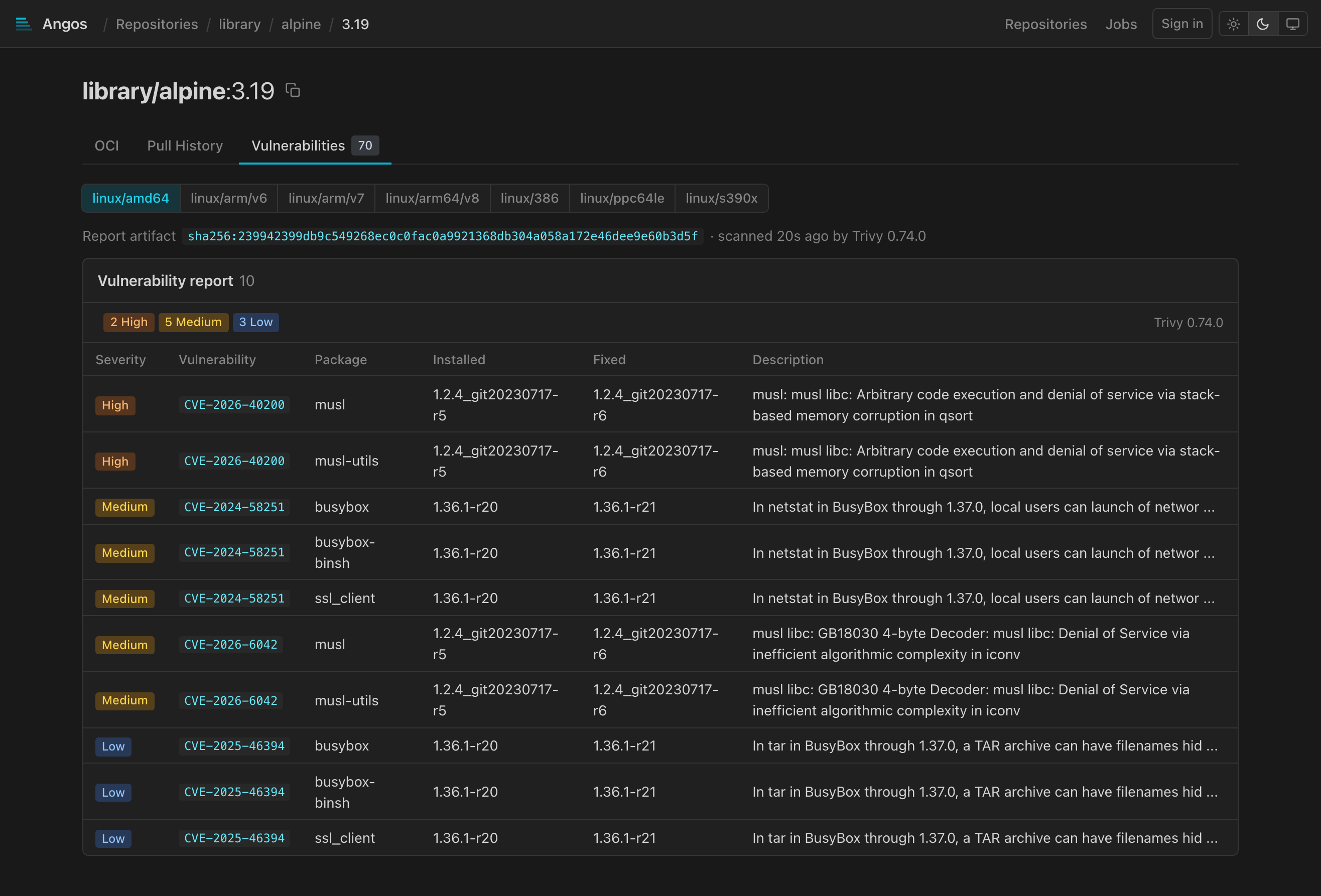The image size is (1321, 896).
Task: Switch to dark theme moon icon
Action: pos(1263,24)
